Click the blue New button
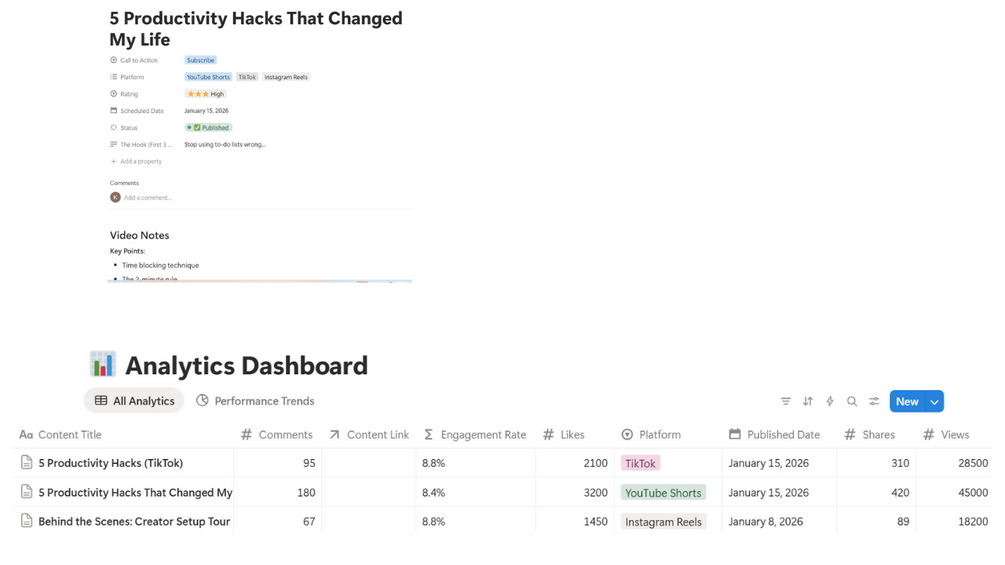Screen dimensions: 1005x565 (907, 401)
